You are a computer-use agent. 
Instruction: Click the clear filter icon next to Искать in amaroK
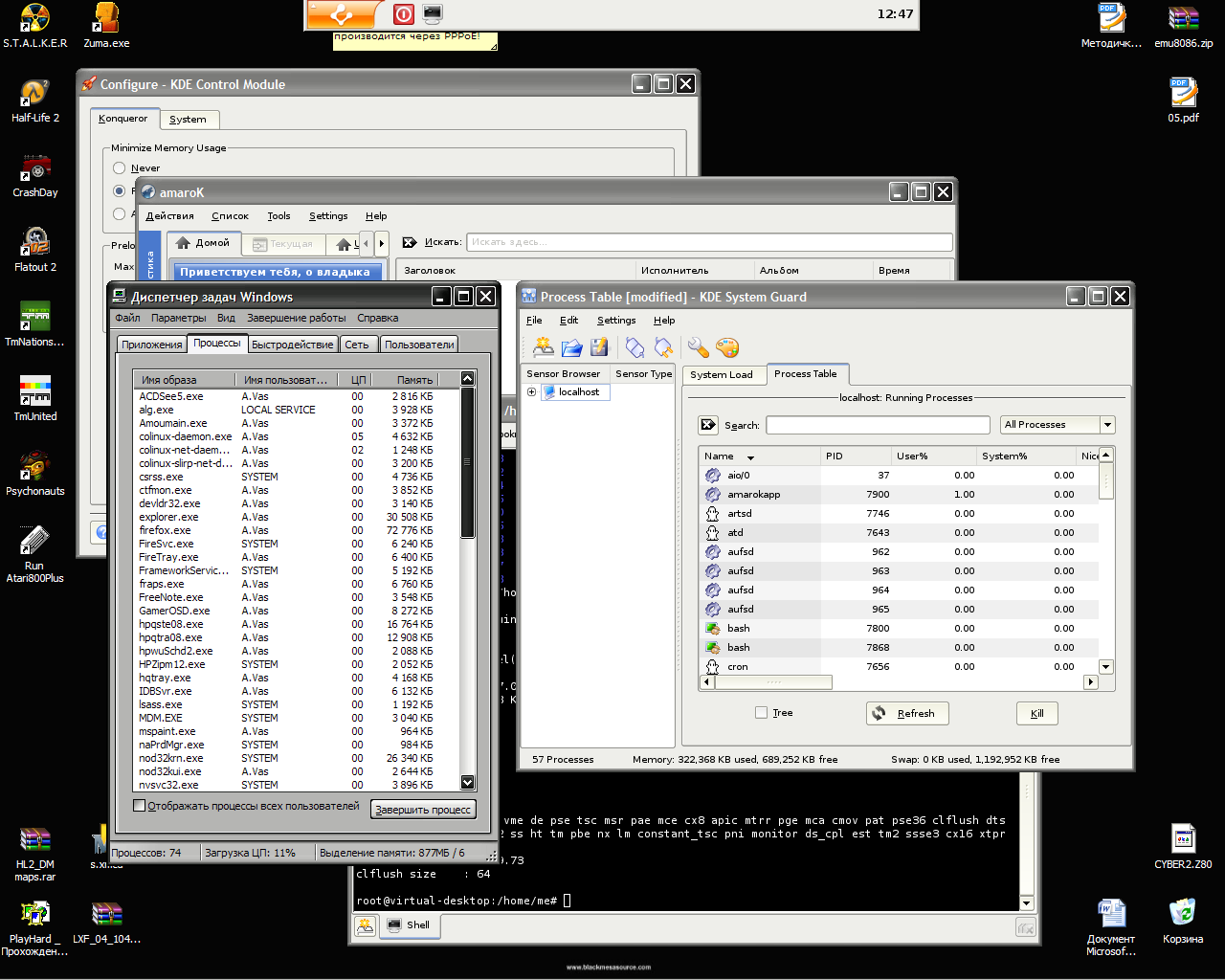(410, 242)
